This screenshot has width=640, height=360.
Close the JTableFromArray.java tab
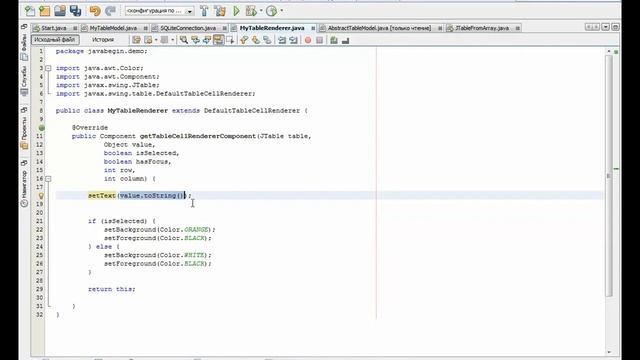(518, 28)
